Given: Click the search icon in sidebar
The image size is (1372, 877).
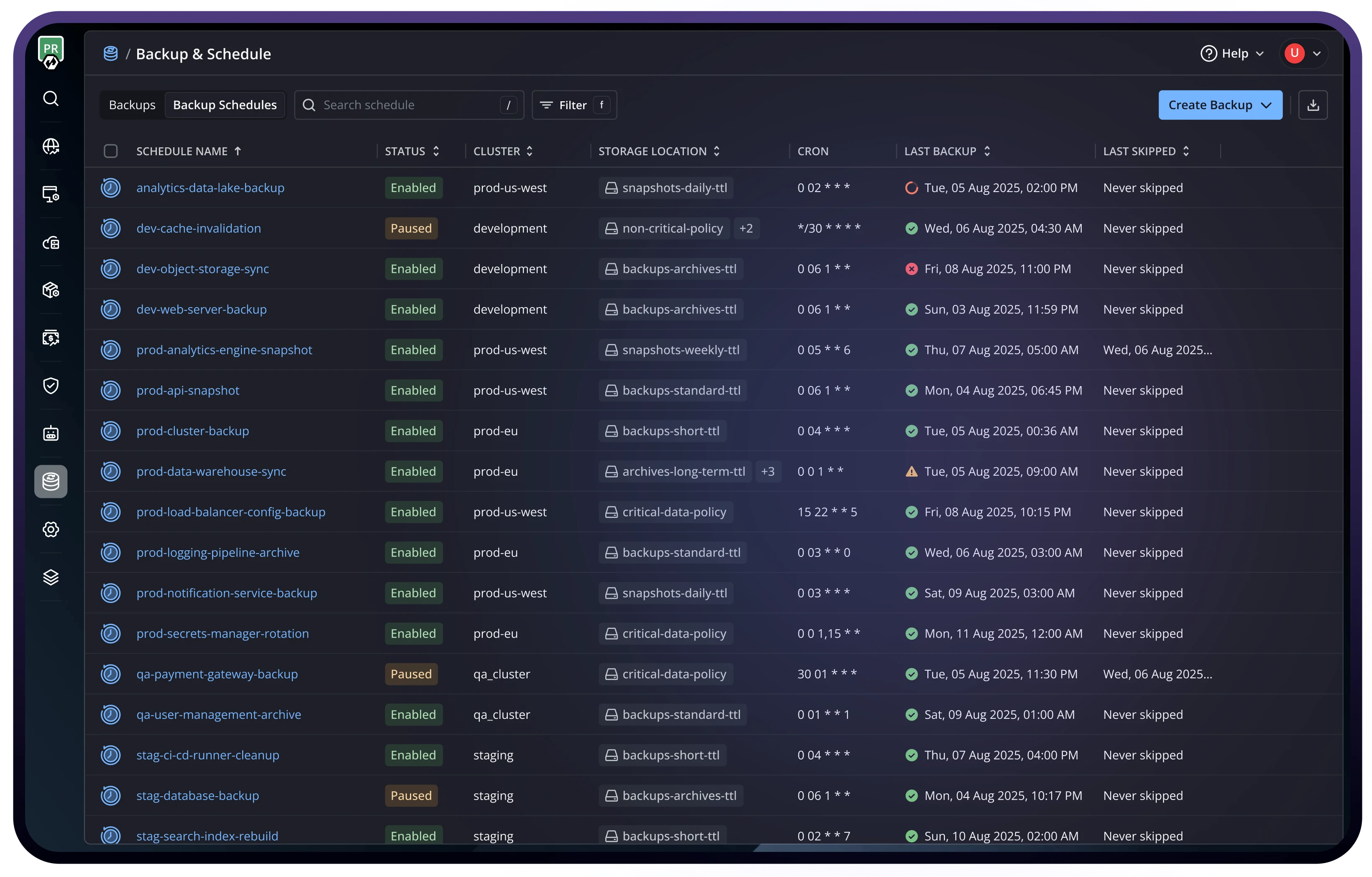Looking at the screenshot, I should pos(51,99).
